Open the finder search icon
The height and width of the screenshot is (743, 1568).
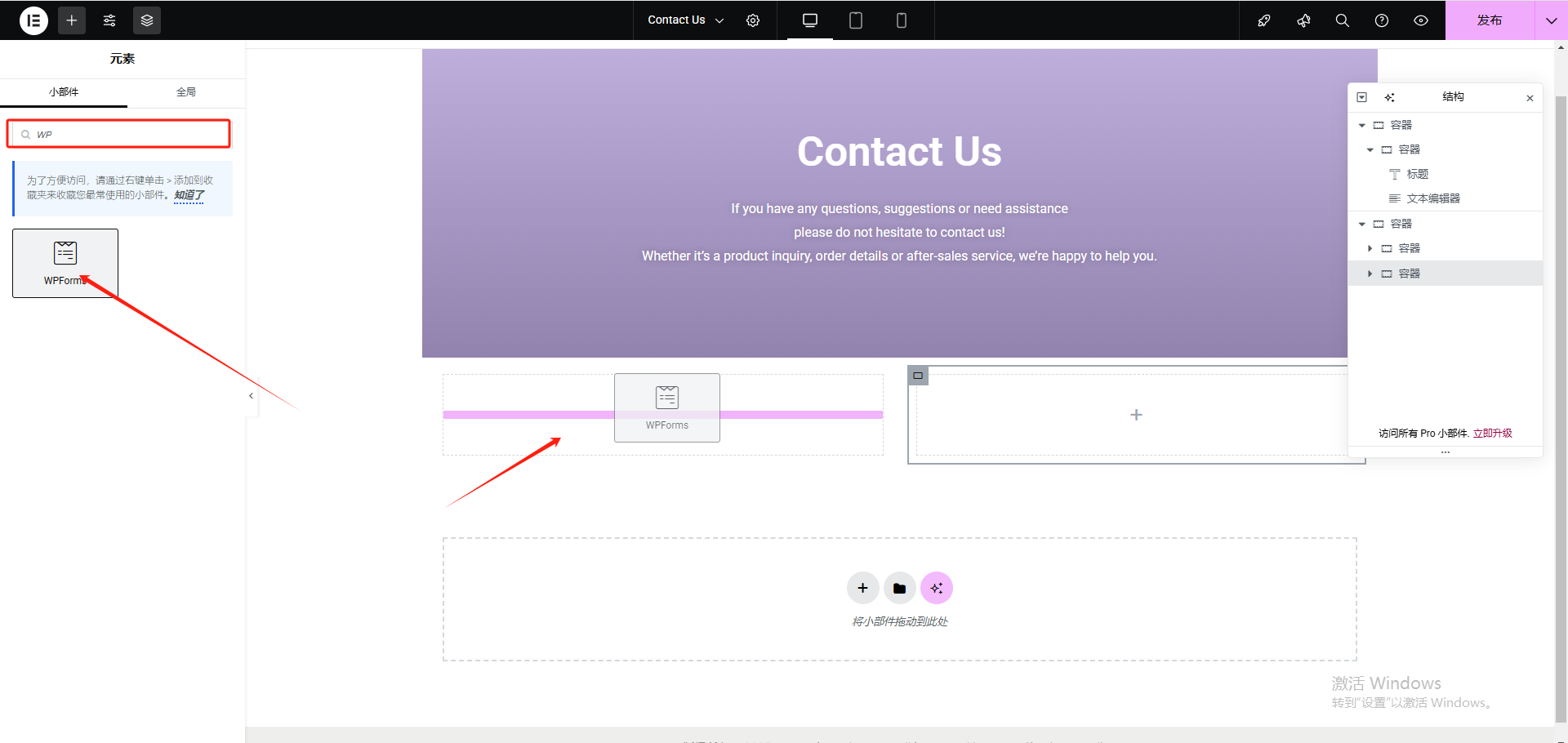[x=1343, y=20]
